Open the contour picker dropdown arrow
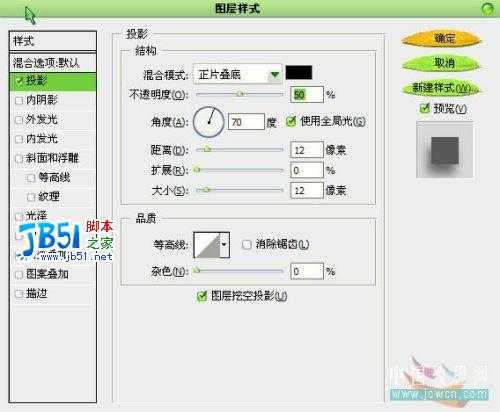This screenshot has width=500, height=412. click(225, 245)
